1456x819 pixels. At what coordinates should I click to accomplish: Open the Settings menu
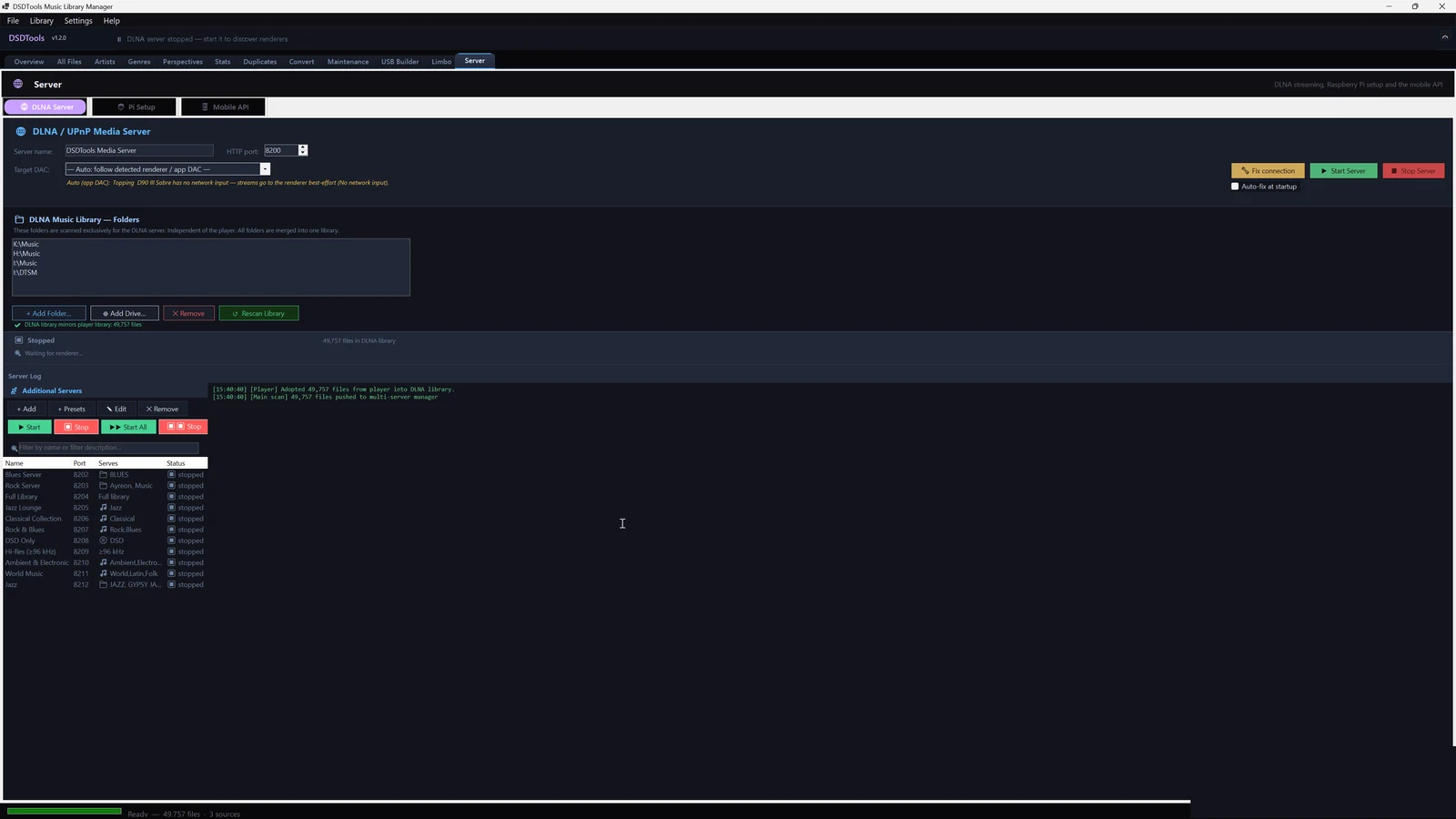[x=78, y=21]
